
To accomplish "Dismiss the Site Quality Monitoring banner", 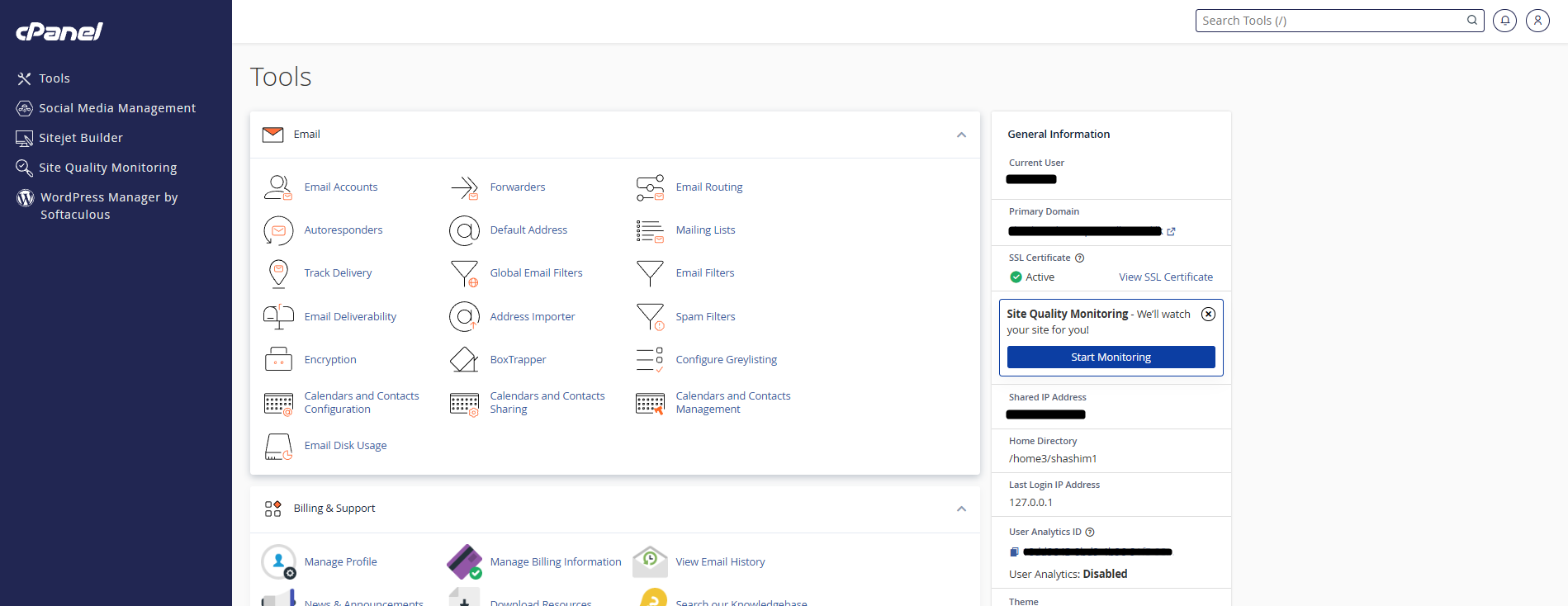I will pos(1208,314).
